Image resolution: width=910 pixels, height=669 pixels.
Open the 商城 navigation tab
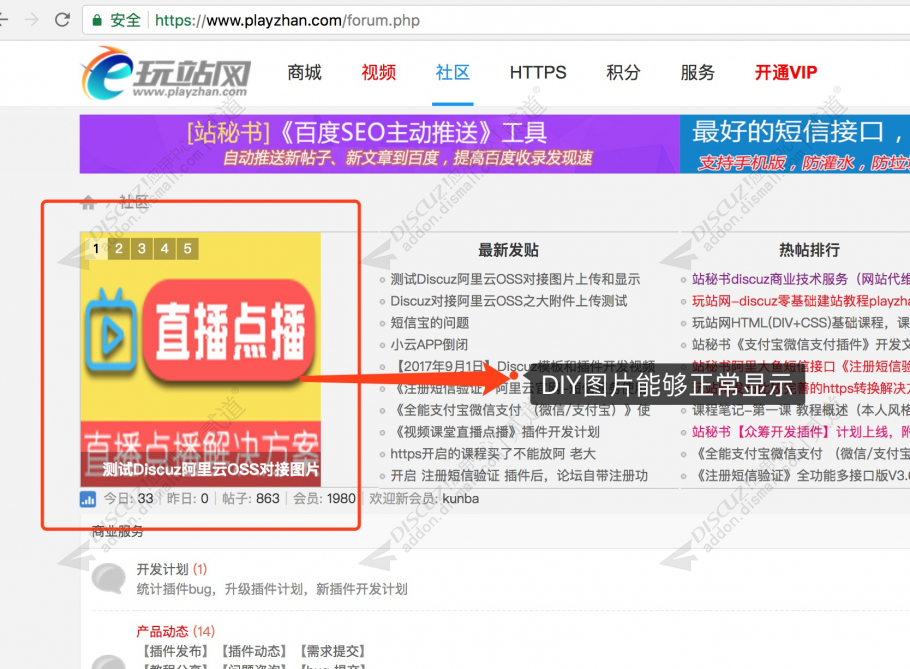tap(304, 72)
